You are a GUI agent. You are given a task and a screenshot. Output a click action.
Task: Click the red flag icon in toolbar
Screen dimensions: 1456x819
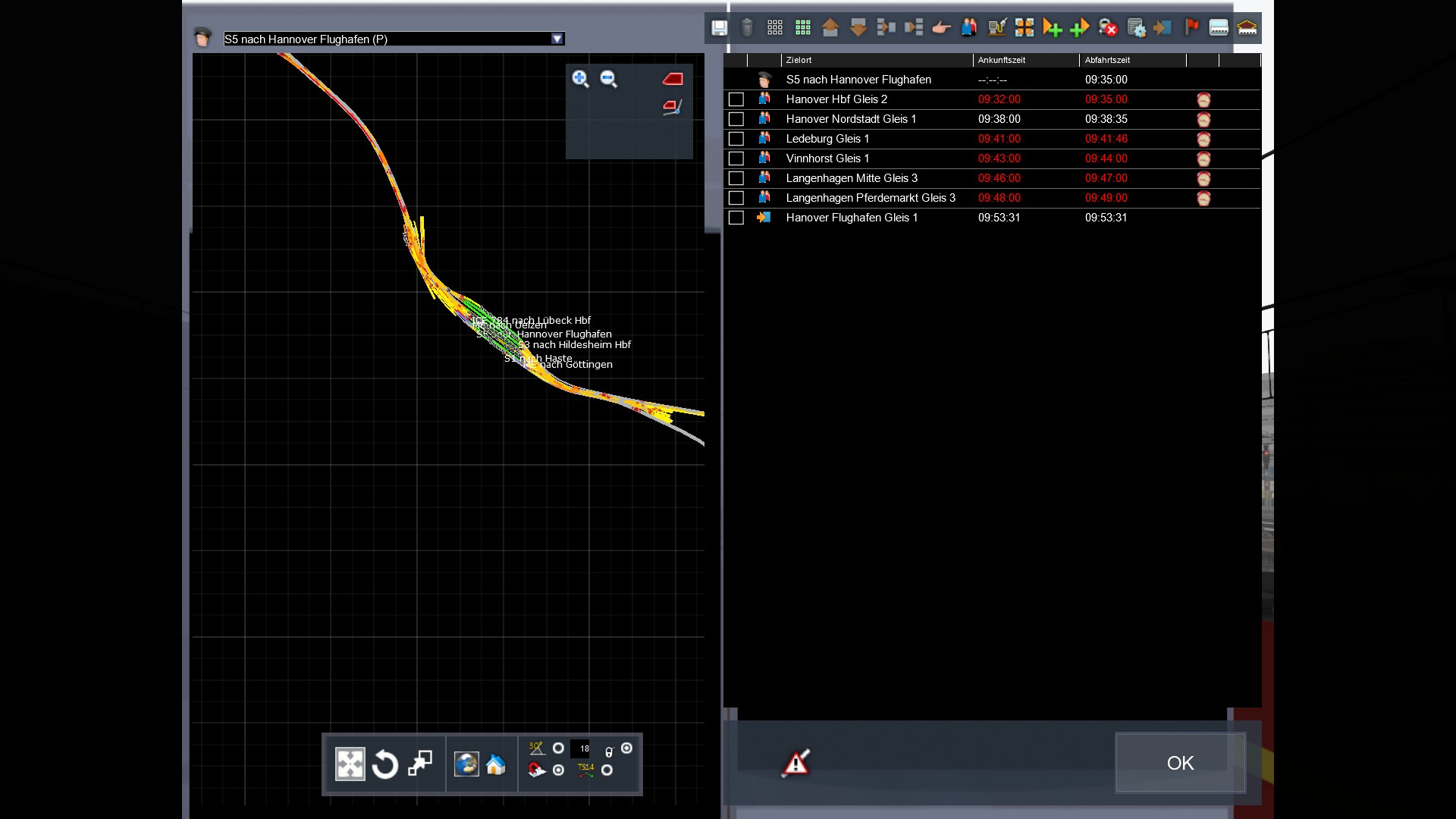pyautogui.click(x=1191, y=28)
